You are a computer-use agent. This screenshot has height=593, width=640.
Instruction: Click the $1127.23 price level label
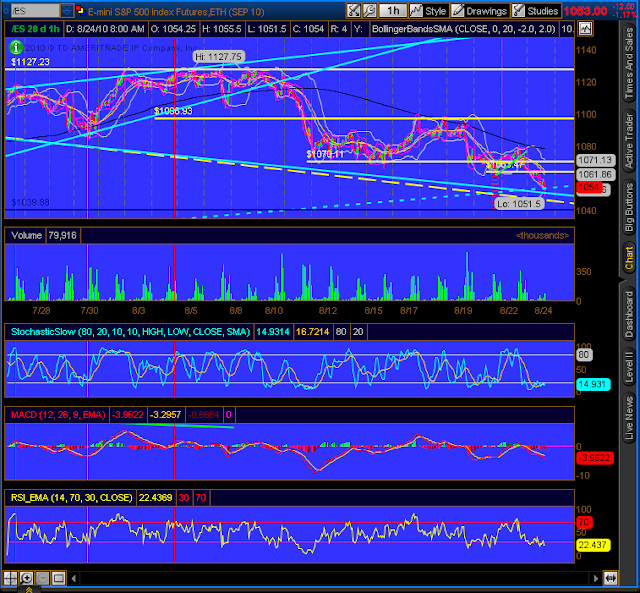pyautogui.click(x=30, y=62)
